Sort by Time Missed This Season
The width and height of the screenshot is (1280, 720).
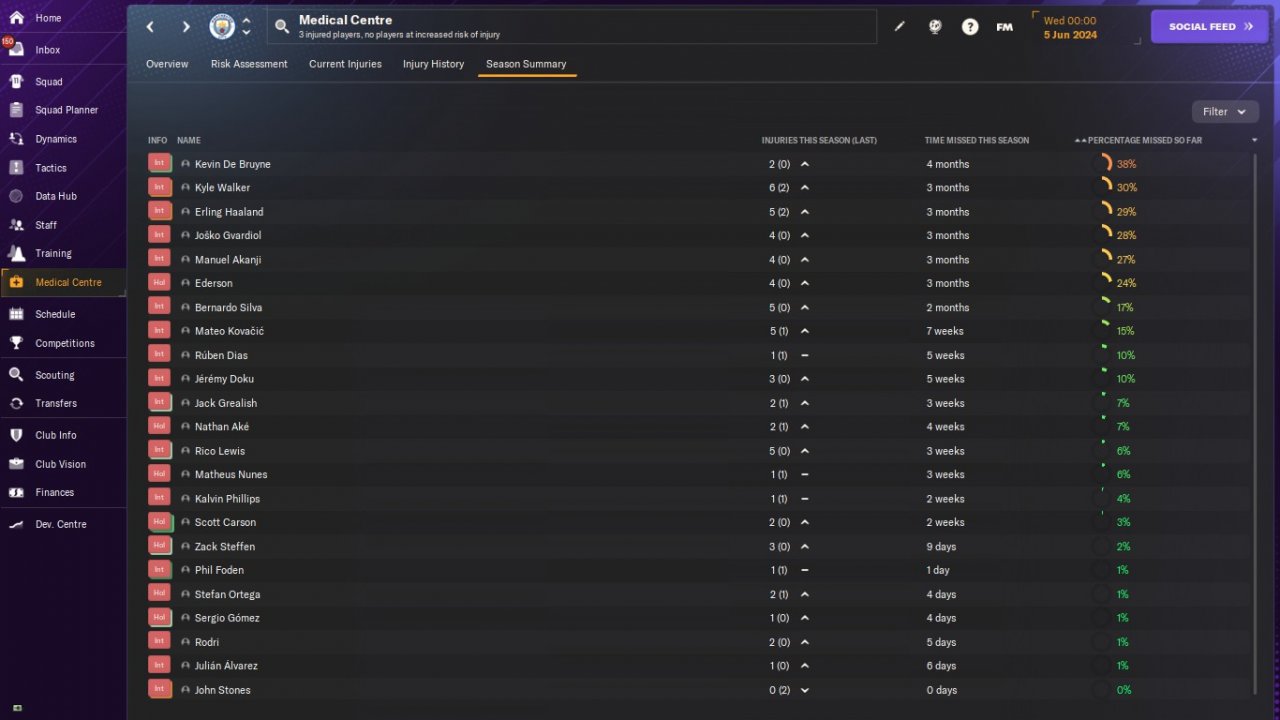tap(977, 141)
